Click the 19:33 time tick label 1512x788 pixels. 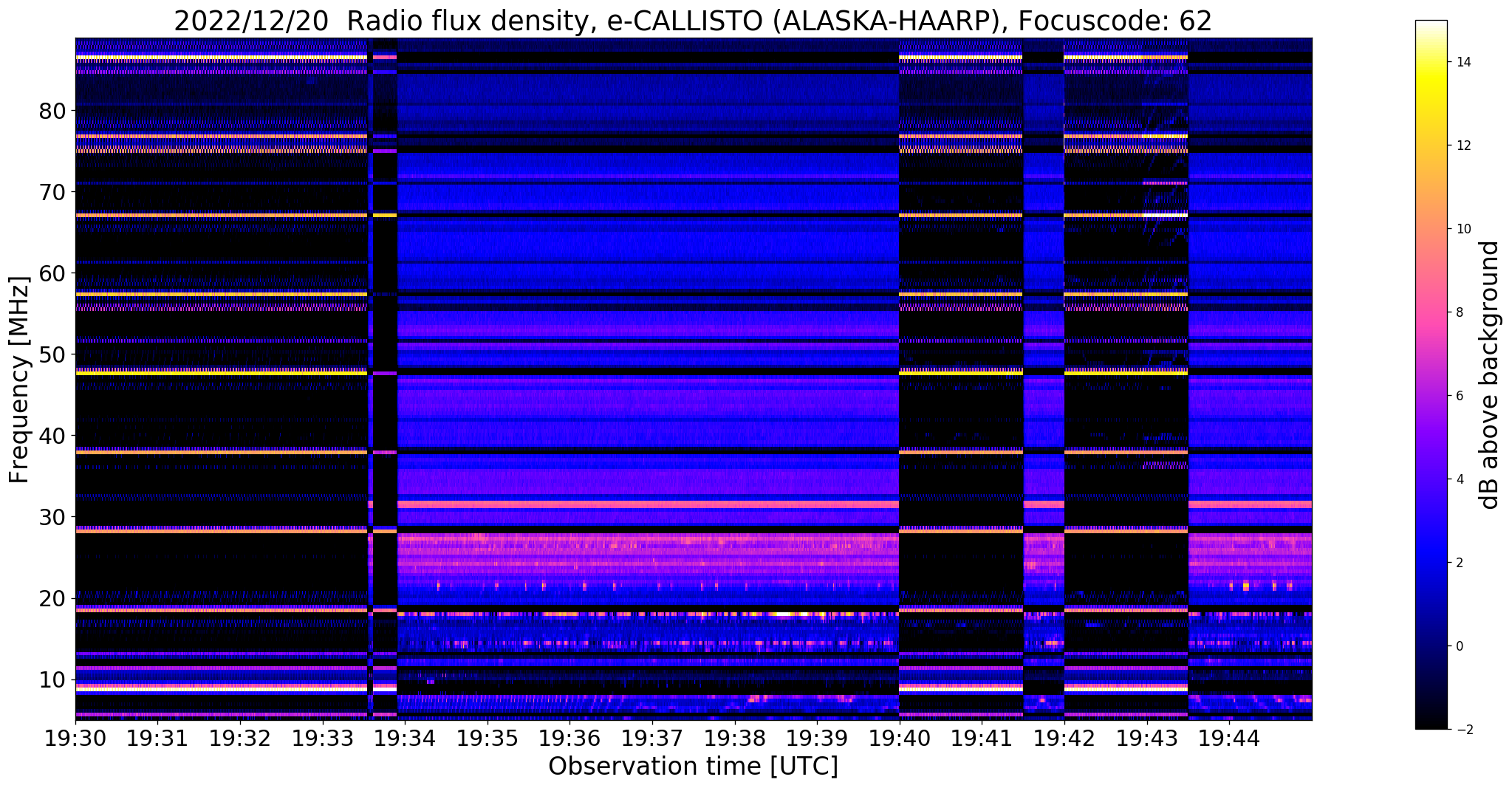coord(323,738)
